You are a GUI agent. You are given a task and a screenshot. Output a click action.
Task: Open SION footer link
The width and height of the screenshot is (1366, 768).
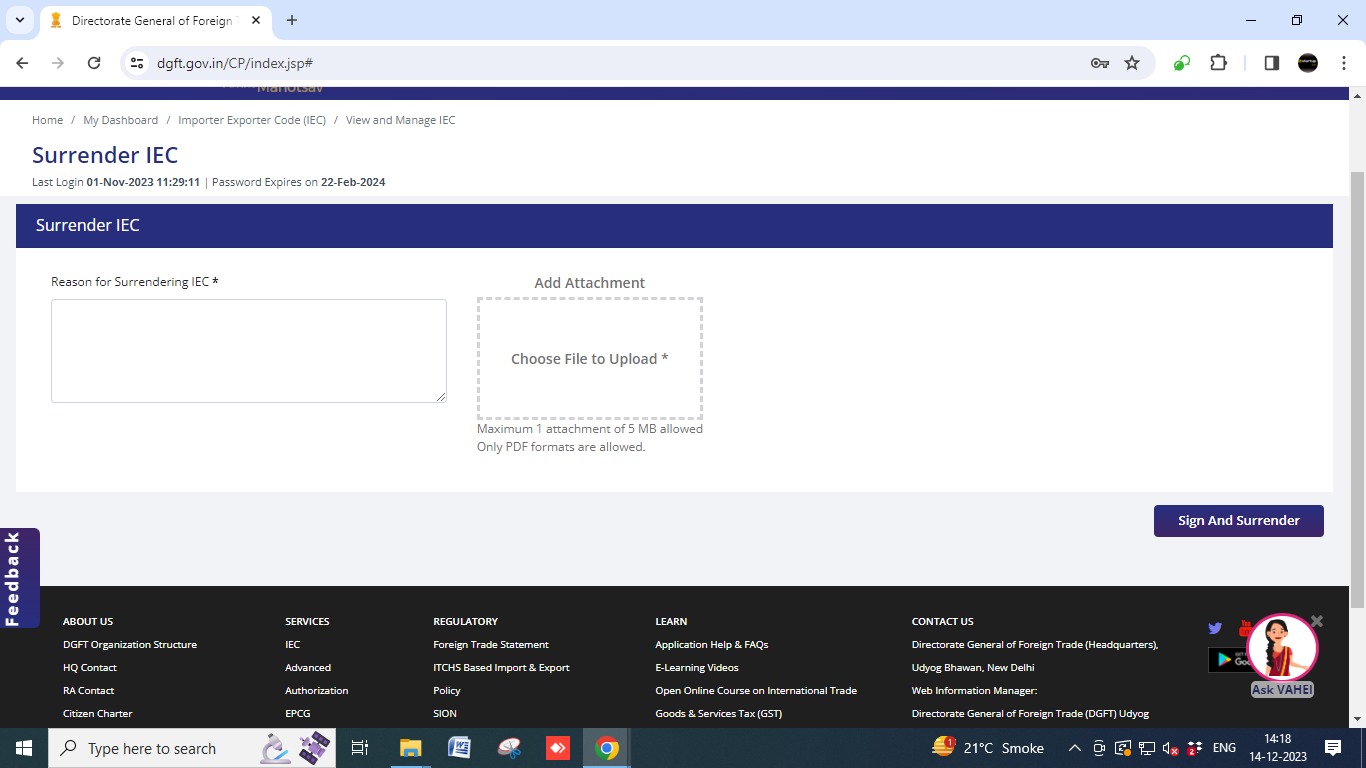445,714
